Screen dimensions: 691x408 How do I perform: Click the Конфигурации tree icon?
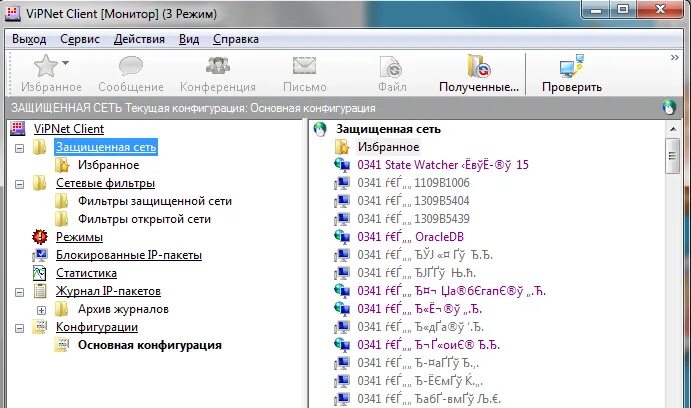[x=40, y=327]
